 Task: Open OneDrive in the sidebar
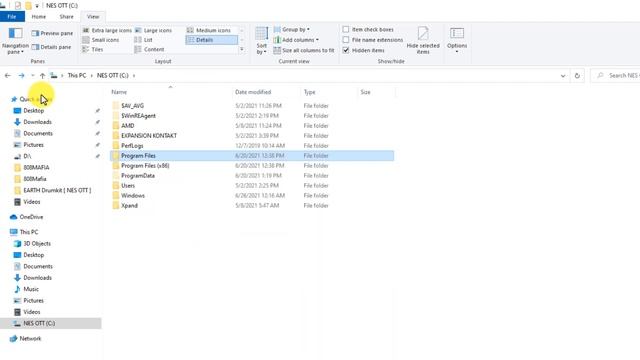(27, 217)
